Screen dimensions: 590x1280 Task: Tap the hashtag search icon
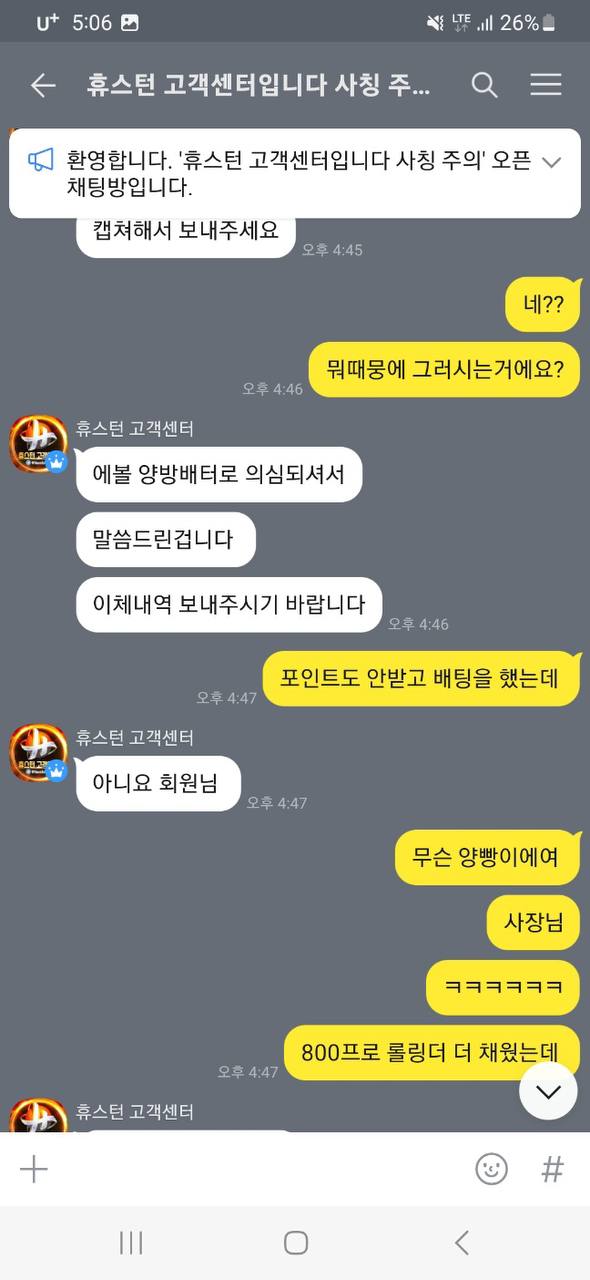[x=552, y=1169]
